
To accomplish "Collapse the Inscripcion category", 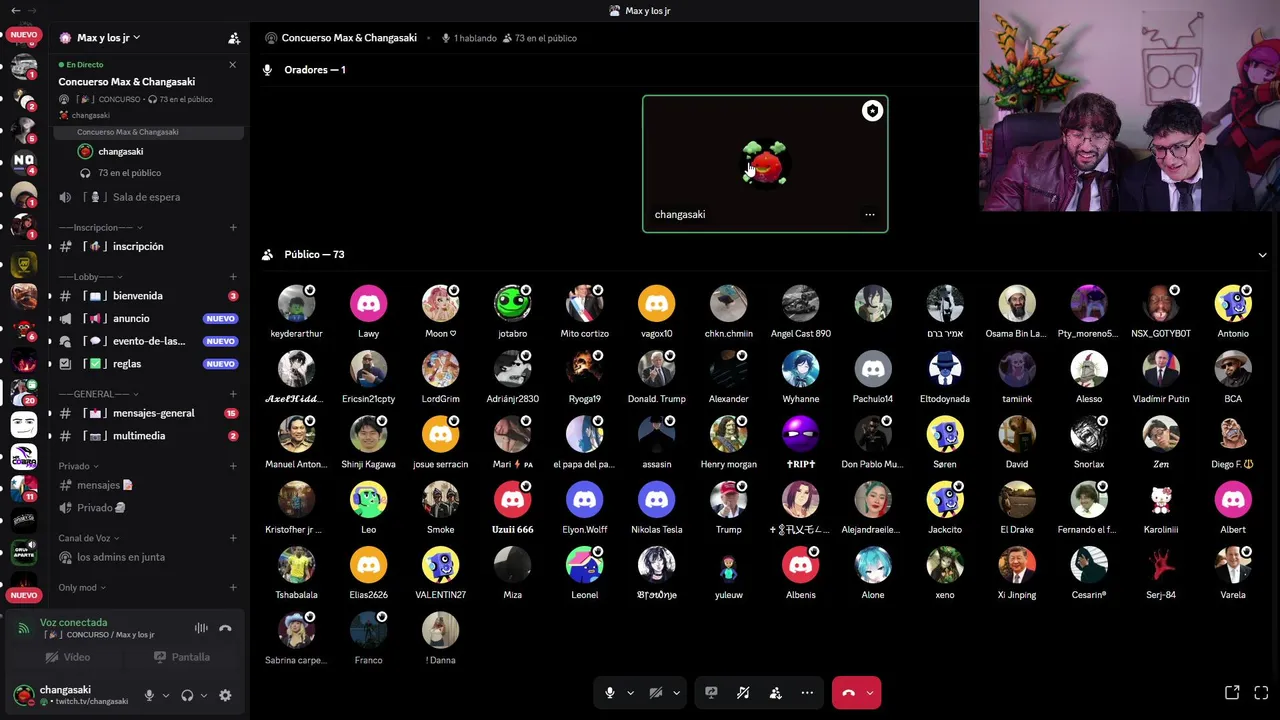I will point(99,228).
